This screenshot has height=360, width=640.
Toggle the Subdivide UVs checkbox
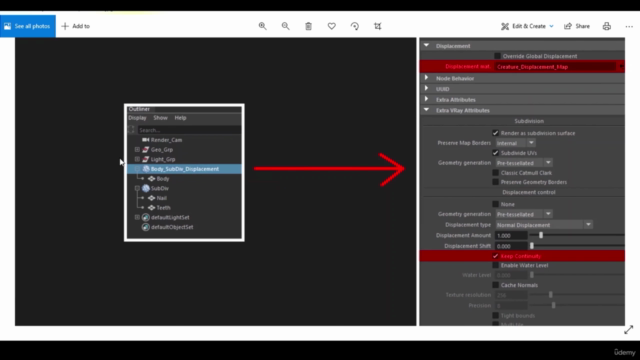point(496,153)
